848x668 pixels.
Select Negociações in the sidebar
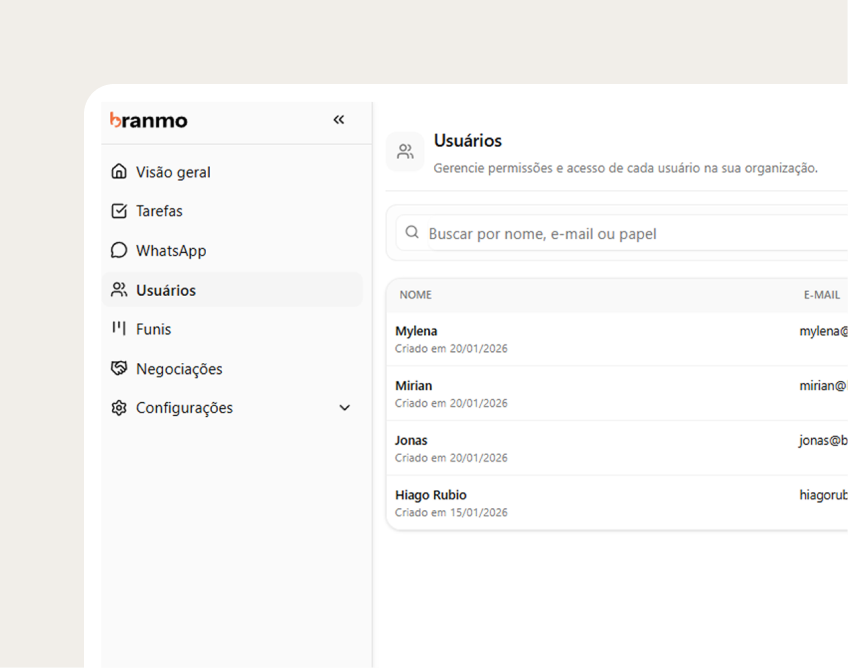point(179,369)
